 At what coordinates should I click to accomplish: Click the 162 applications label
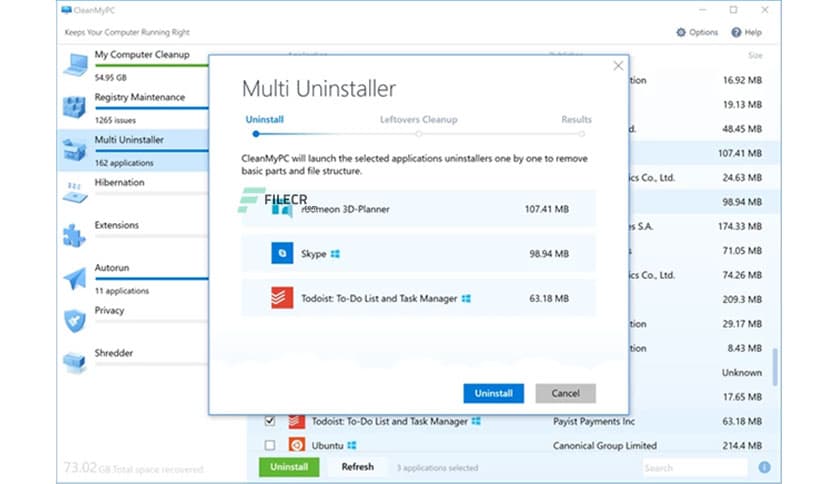coord(124,163)
